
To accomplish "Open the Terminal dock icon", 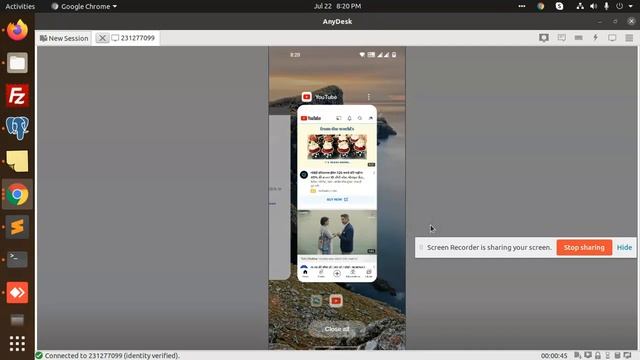I will 17,260.
